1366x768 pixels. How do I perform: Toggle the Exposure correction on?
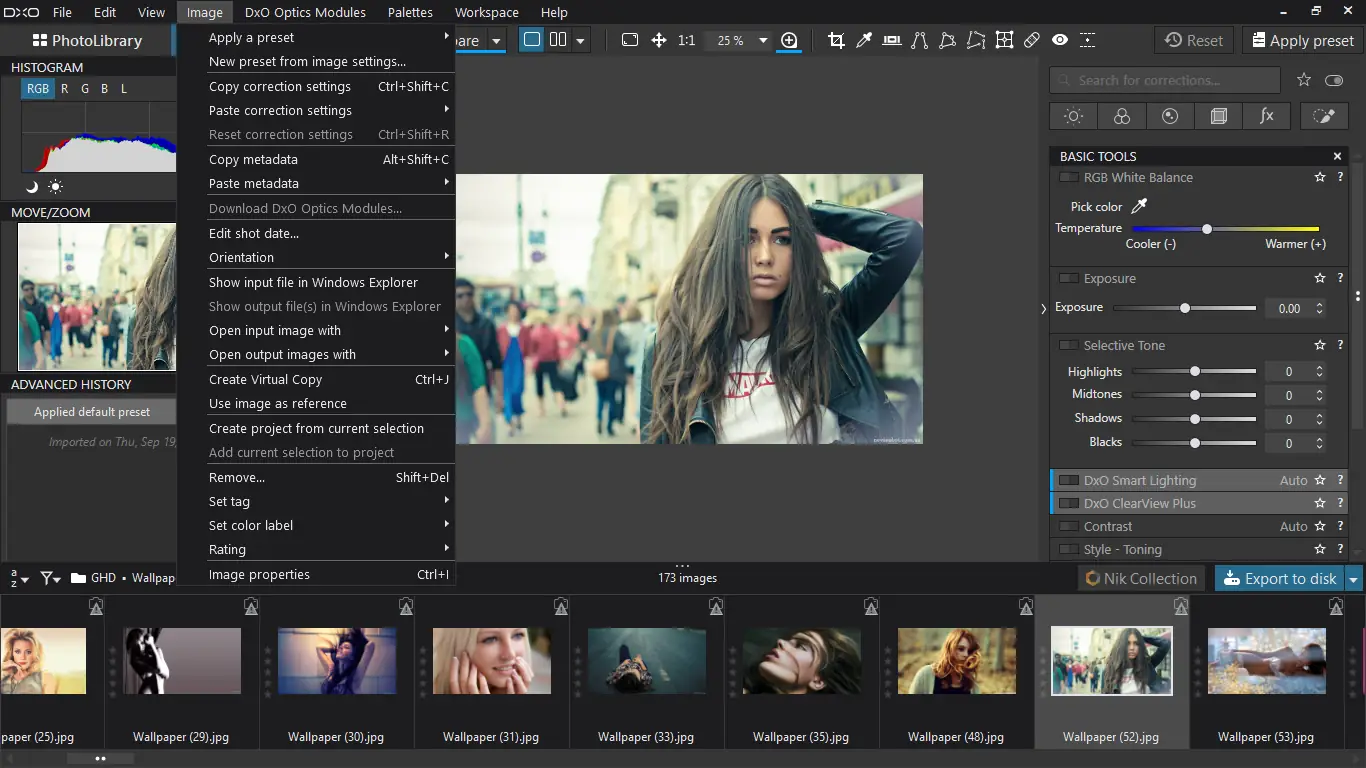point(1068,279)
